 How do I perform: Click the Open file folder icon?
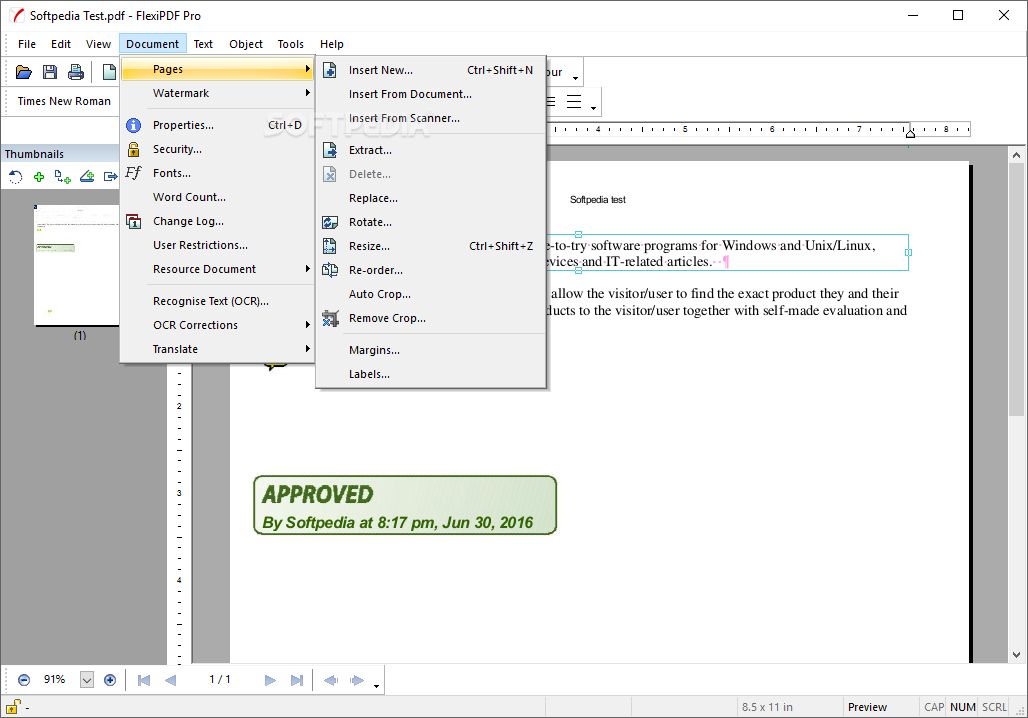tap(24, 72)
